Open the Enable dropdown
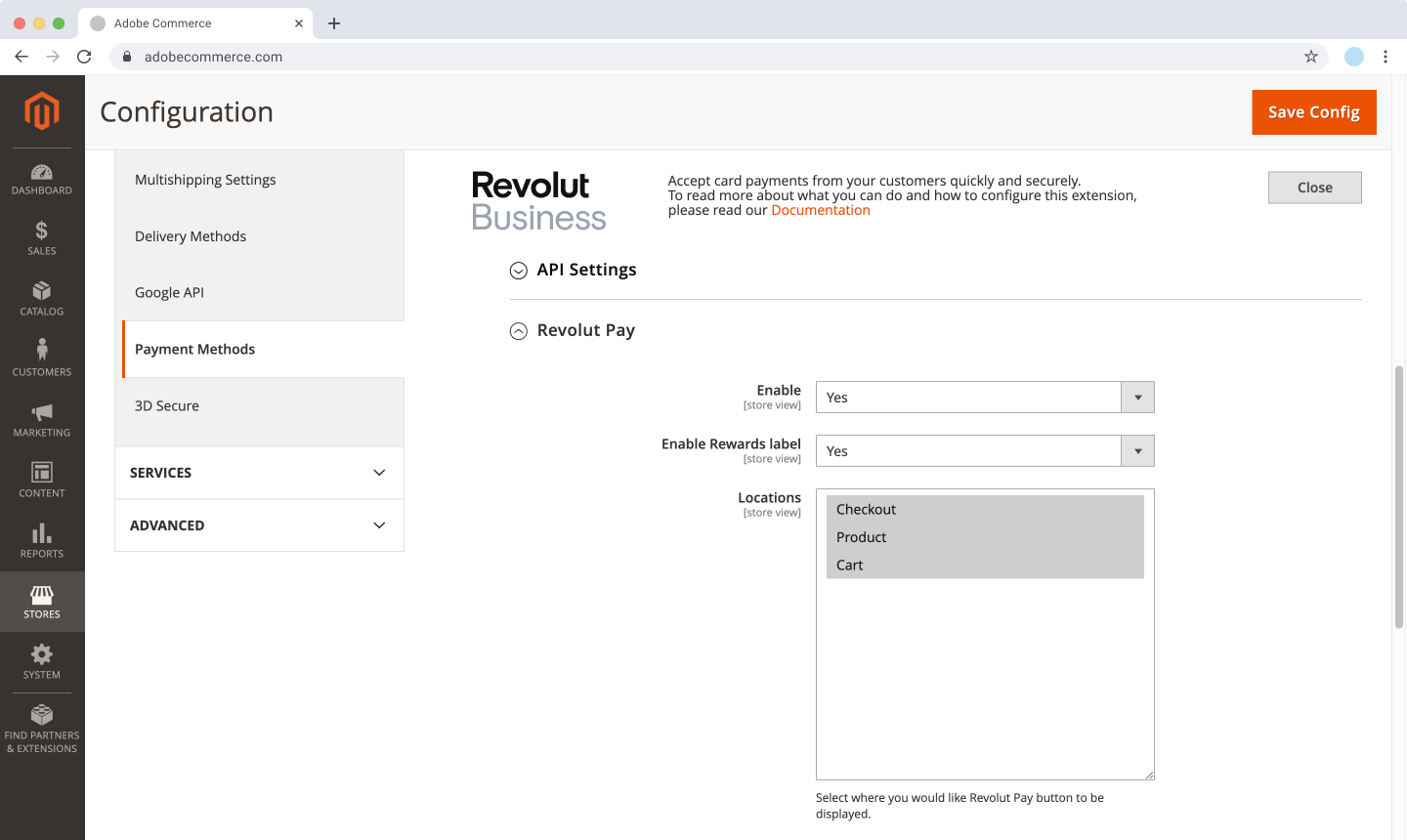Screen dimensions: 1407x840 coord(985,398)
